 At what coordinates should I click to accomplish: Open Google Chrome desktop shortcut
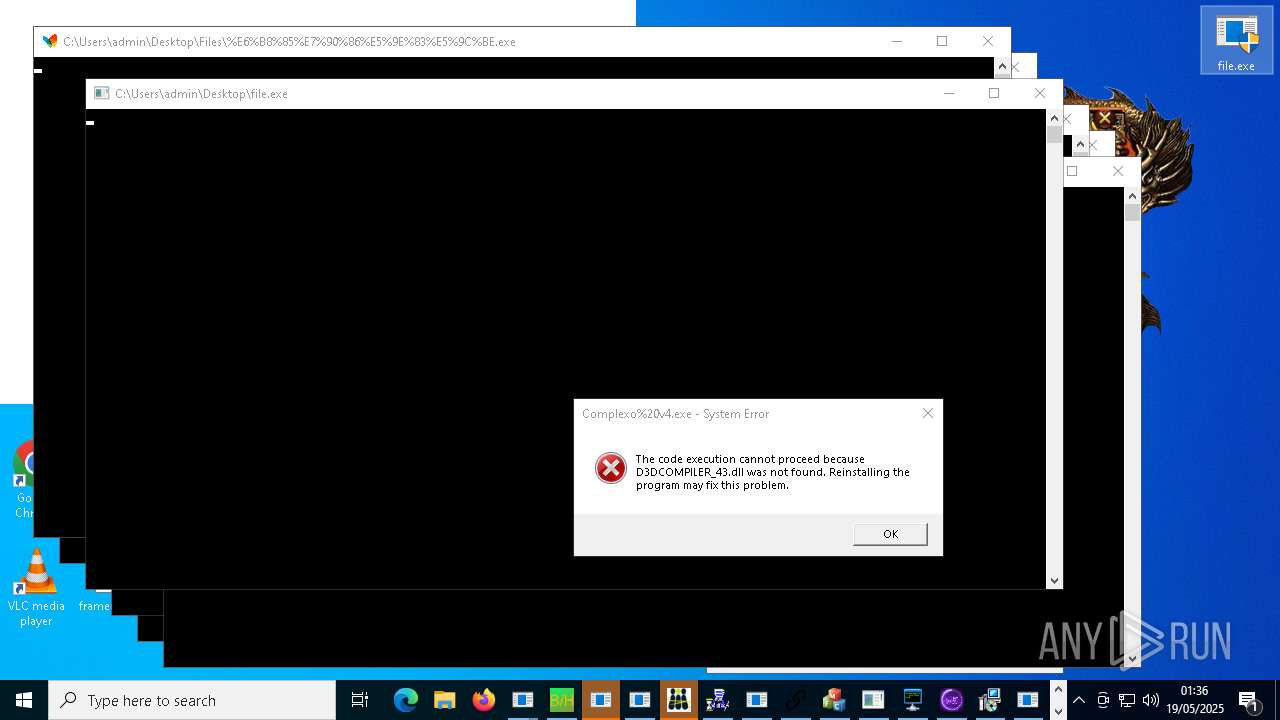24,480
